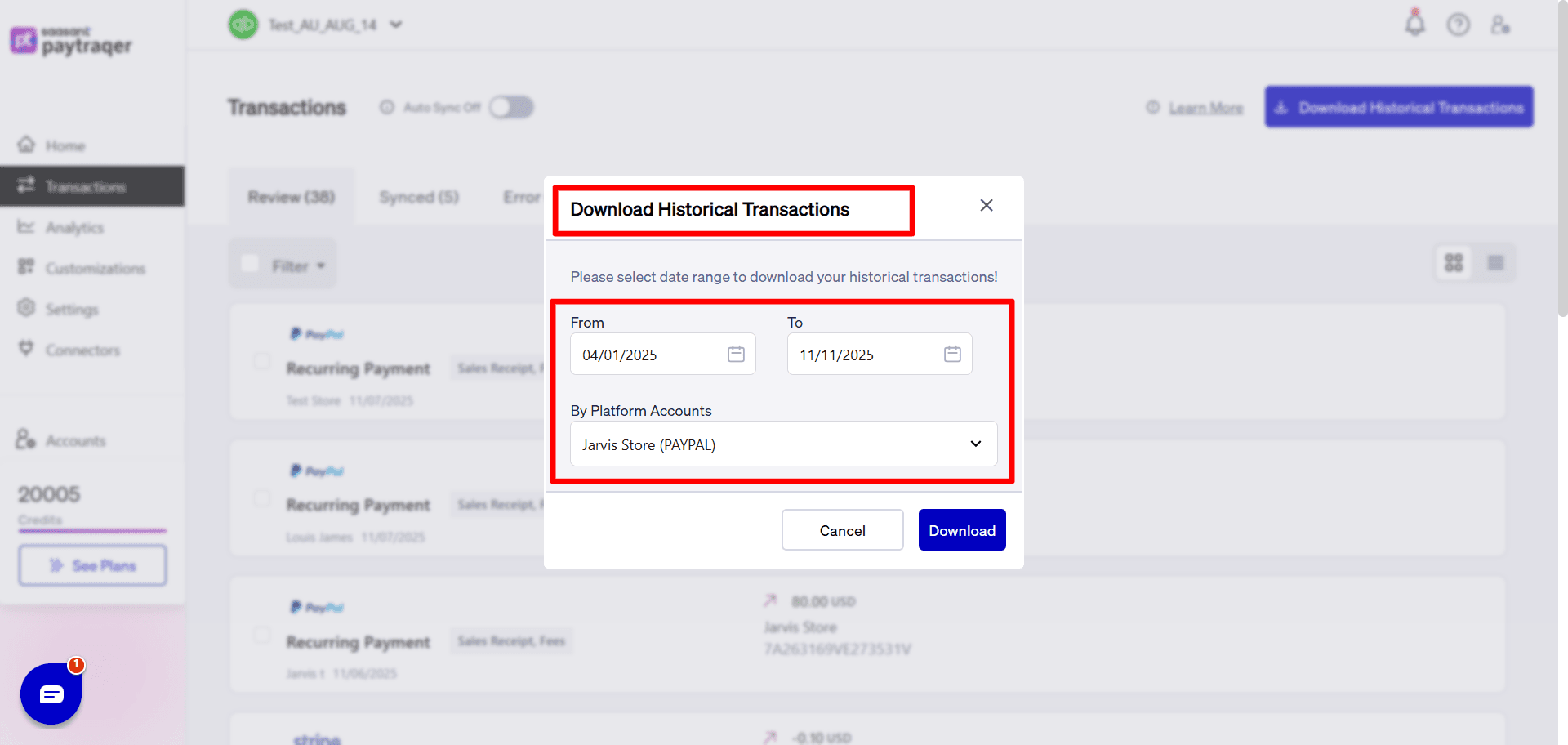Open Settings from the left sidebar
The height and width of the screenshot is (745, 1568).
pyautogui.click(x=72, y=309)
